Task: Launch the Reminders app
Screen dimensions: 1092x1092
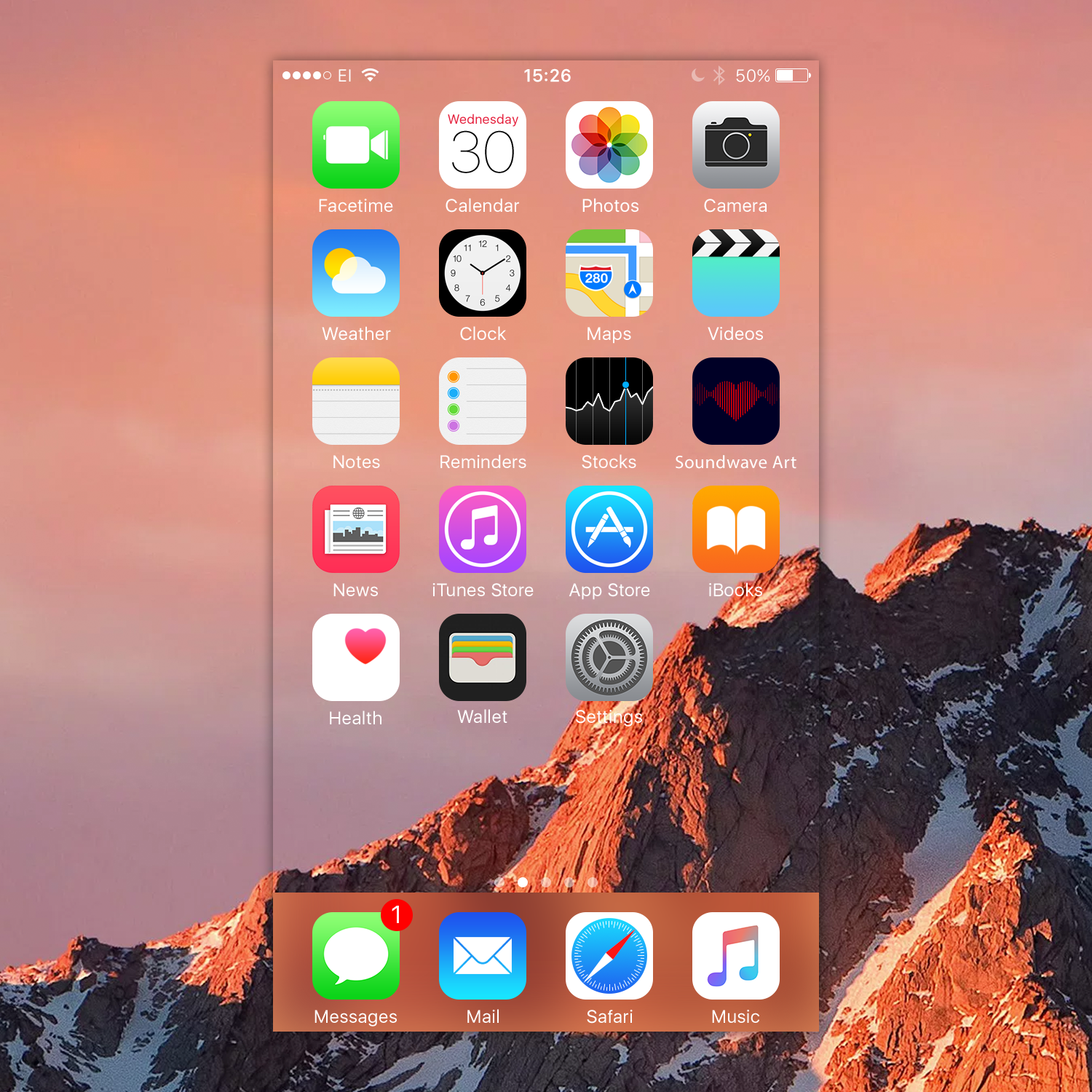Action: (x=483, y=401)
